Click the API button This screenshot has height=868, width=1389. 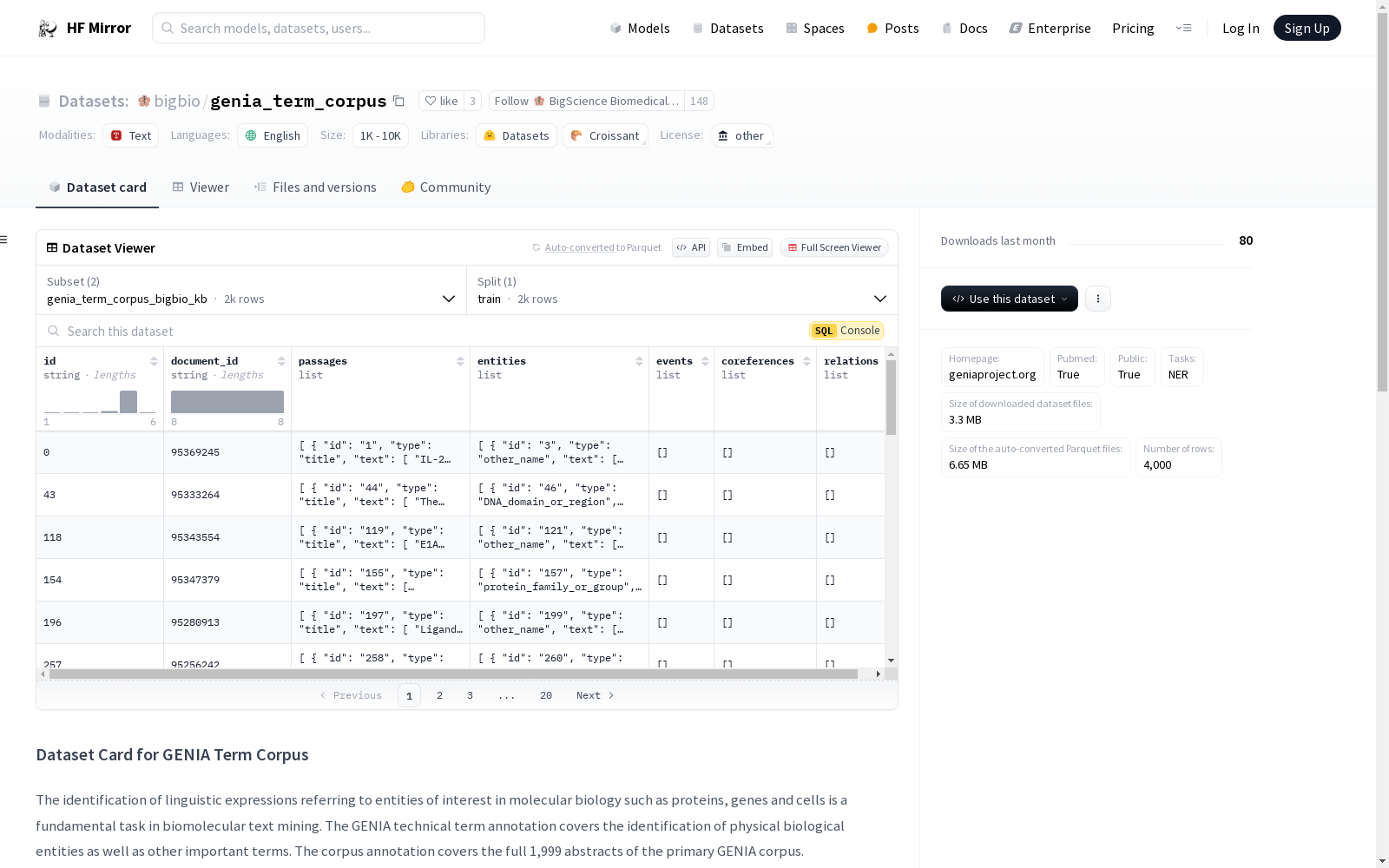[x=691, y=247]
